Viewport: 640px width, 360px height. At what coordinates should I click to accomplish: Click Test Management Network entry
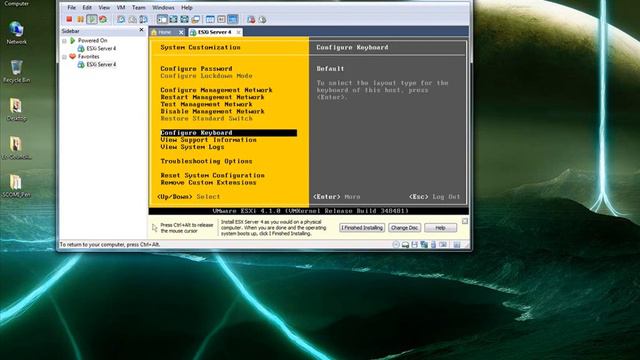coord(206,104)
